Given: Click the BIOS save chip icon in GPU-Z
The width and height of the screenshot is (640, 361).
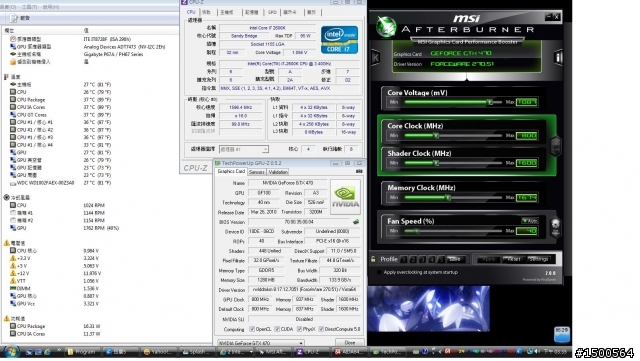Looking at the screenshot, I should click(356, 222).
